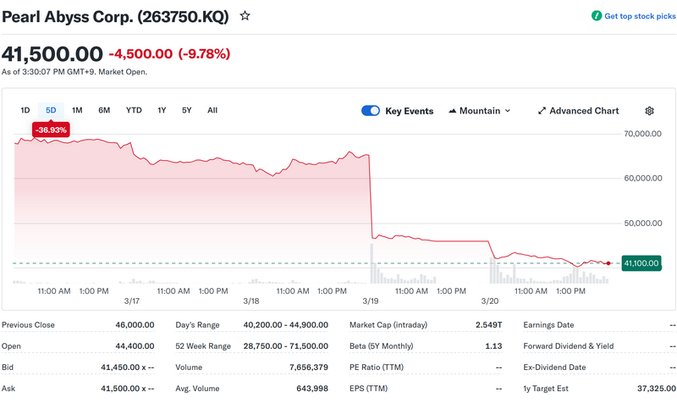Click percent change (-9.78%)

click(204, 54)
